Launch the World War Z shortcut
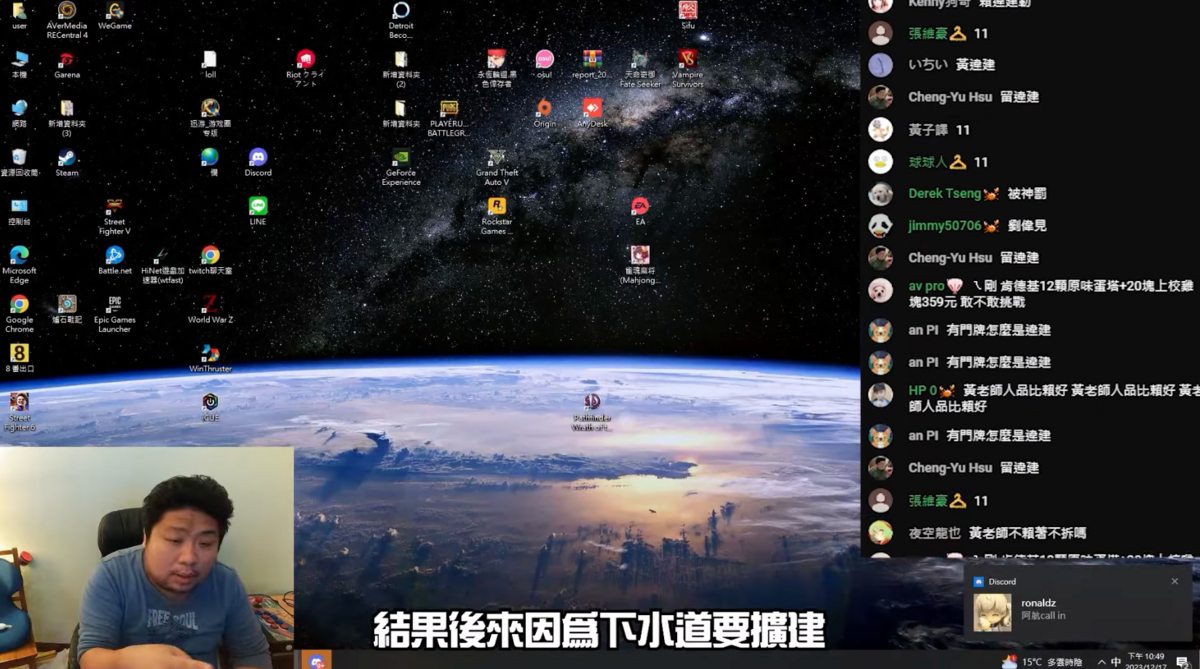 210,309
